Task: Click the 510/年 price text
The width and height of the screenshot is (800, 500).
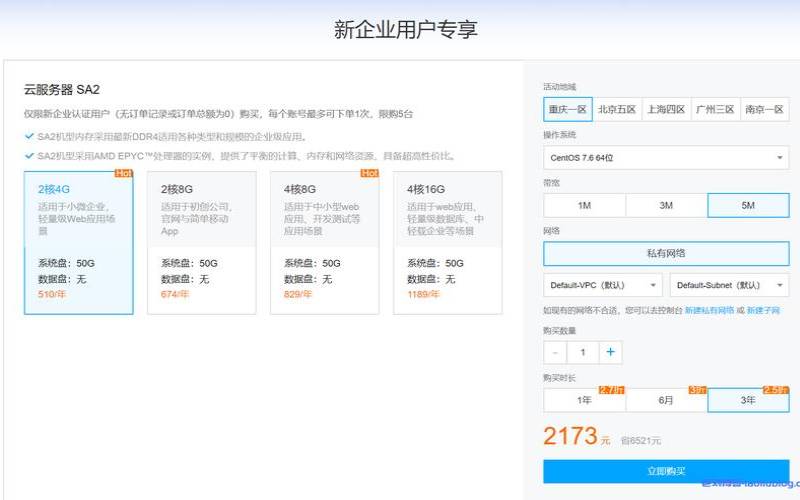Action: 52,294
